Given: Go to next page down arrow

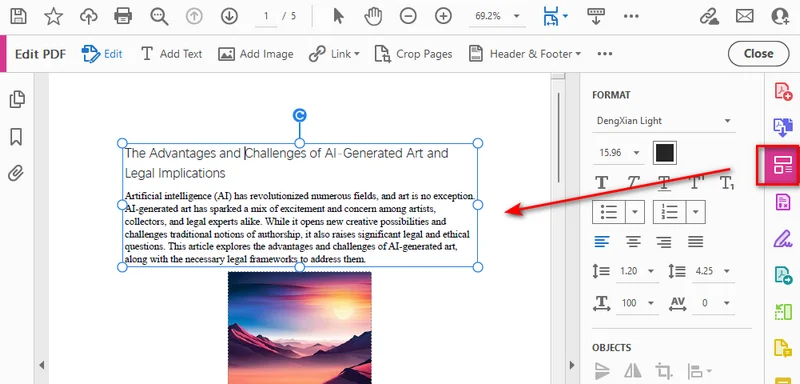Looking at the screenshot, I should (230, 16).
